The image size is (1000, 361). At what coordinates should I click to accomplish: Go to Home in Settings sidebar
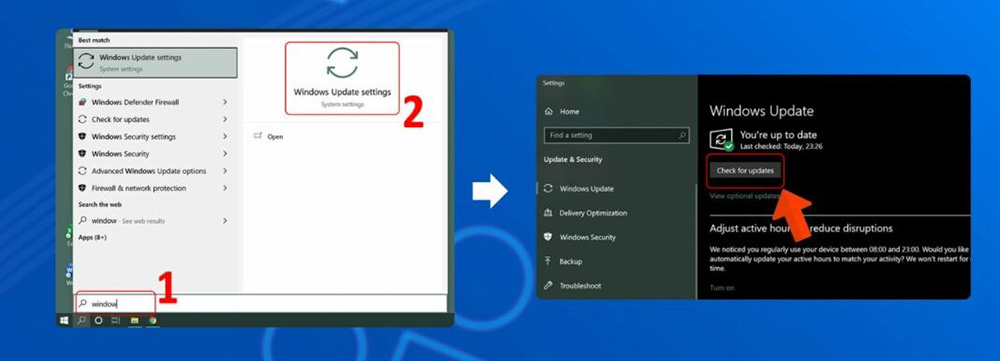562,111
